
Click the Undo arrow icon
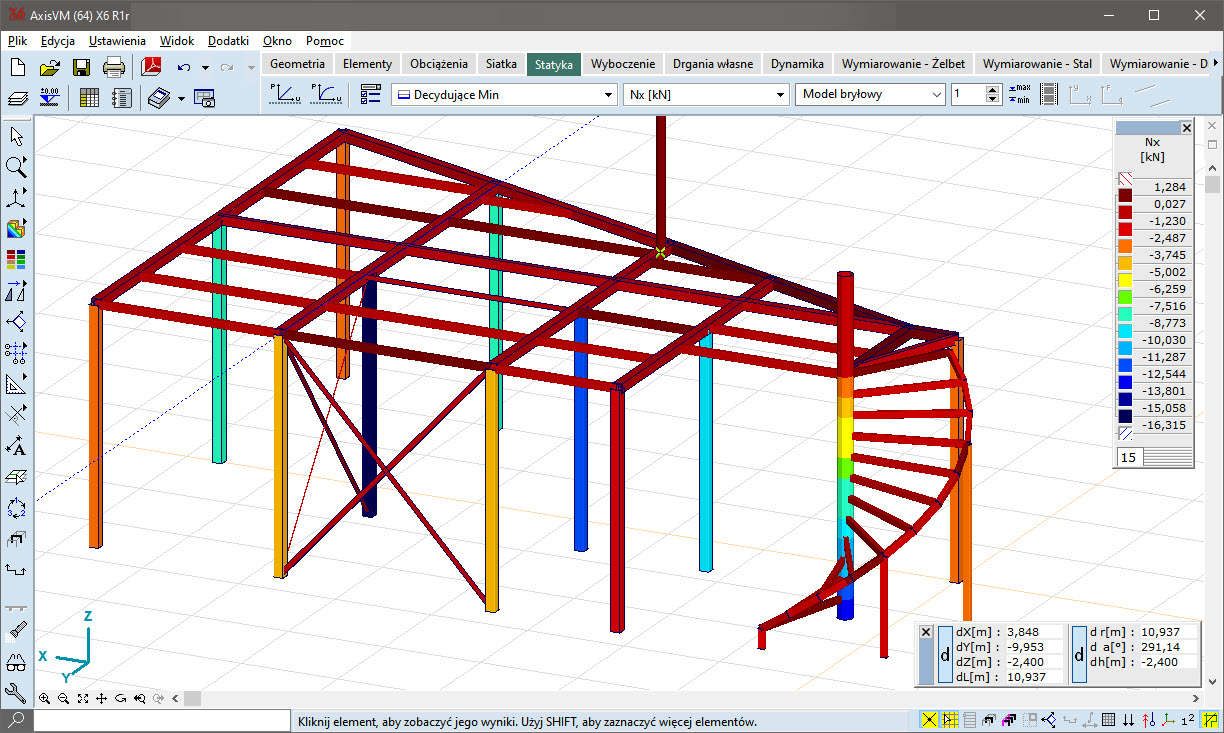click(184, 67)
